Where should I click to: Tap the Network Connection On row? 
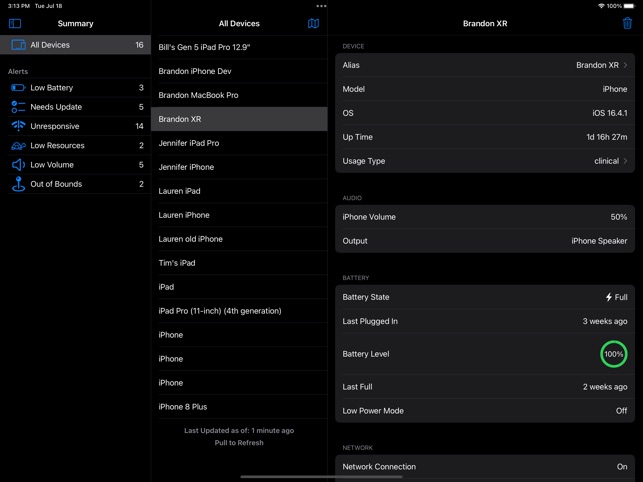[x=485, y=467]
